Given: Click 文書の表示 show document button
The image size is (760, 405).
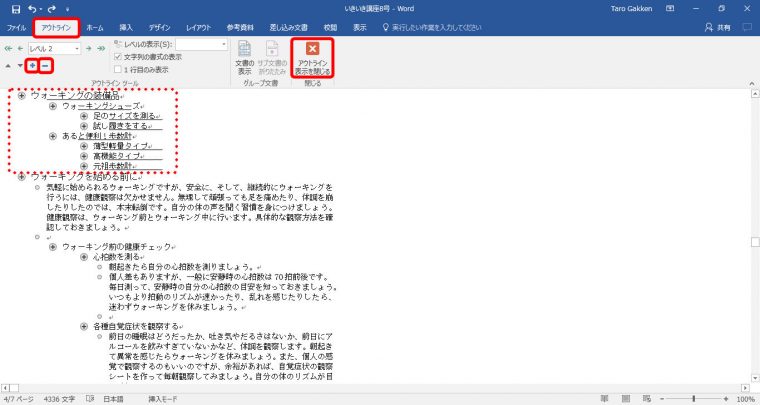Looking at the screenshot, I should point(245,57).
